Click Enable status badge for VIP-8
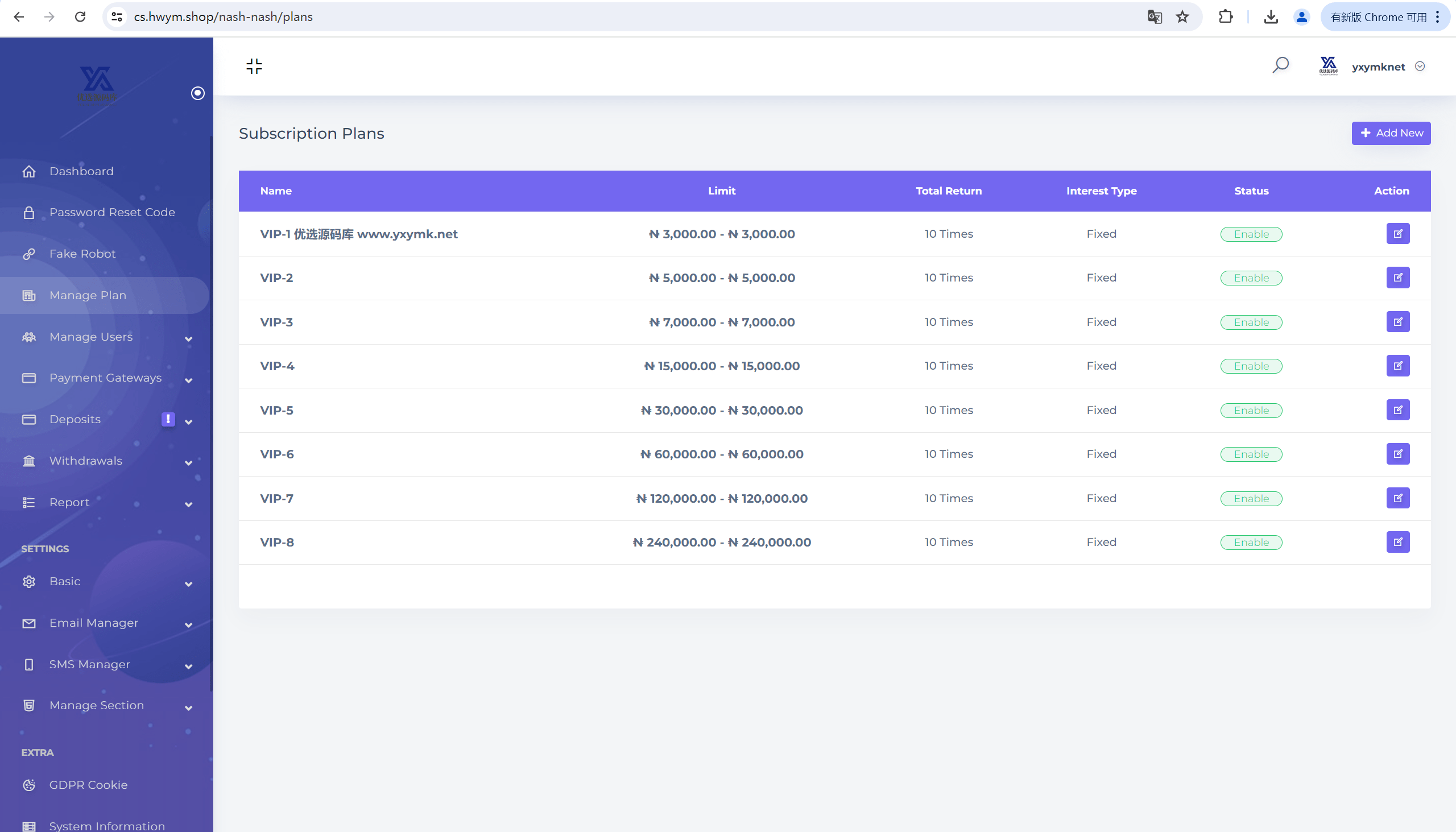Screen dimensions: 1456x832 point(1251,543)
